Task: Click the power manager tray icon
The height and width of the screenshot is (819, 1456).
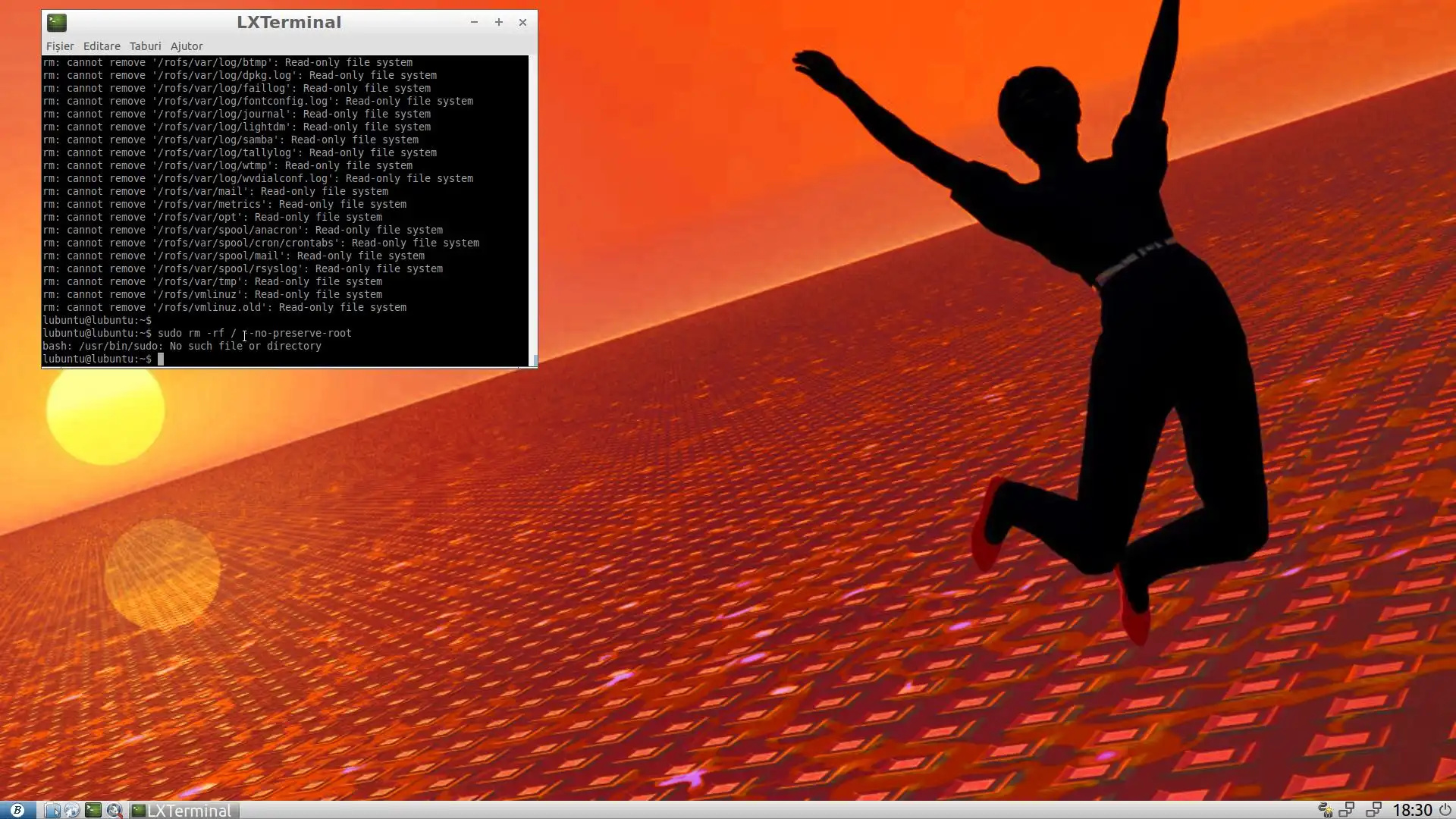Action: pyautogui.click(x=1325, y=810)
